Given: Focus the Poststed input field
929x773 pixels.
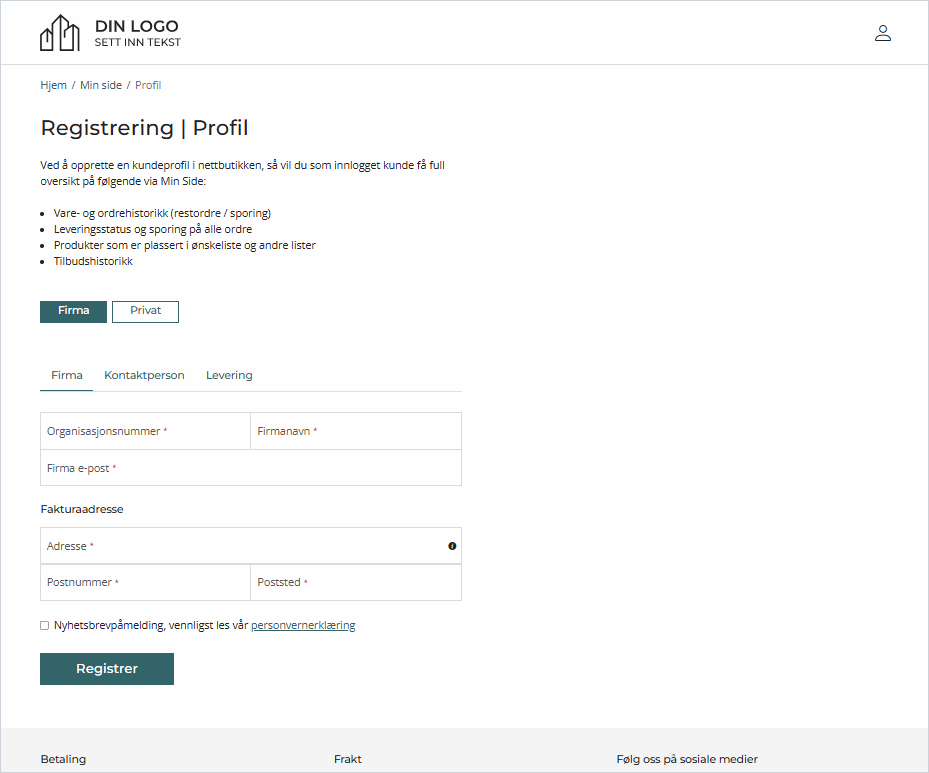Looking at the screenshot, I should (x=356, y=582).
